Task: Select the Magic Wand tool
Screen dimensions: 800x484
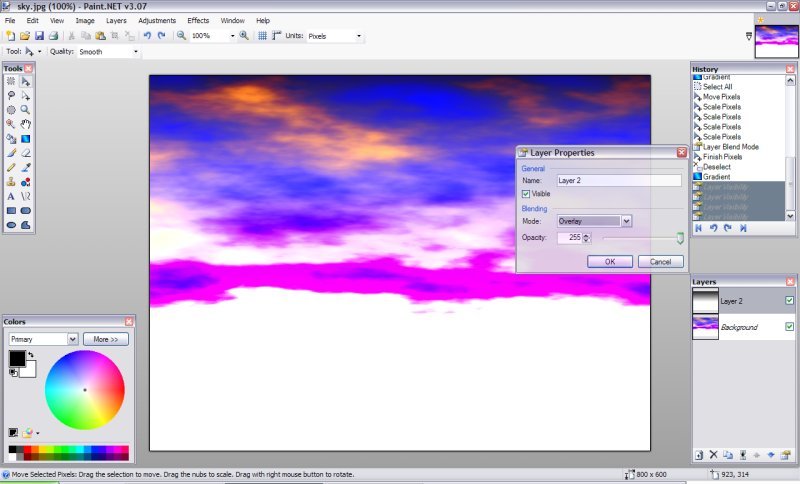Action: (11, 124)
